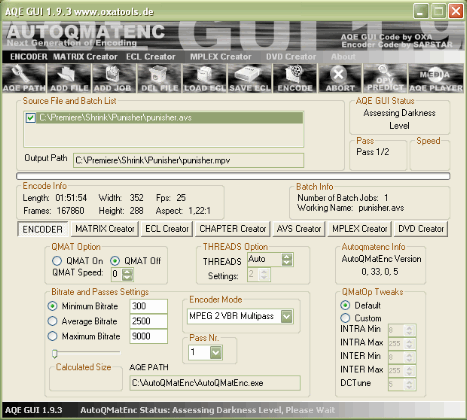The height and width of the screenshot is (420, 467).
Task: Select the QMAT On radio button
Action: [57, 261]
